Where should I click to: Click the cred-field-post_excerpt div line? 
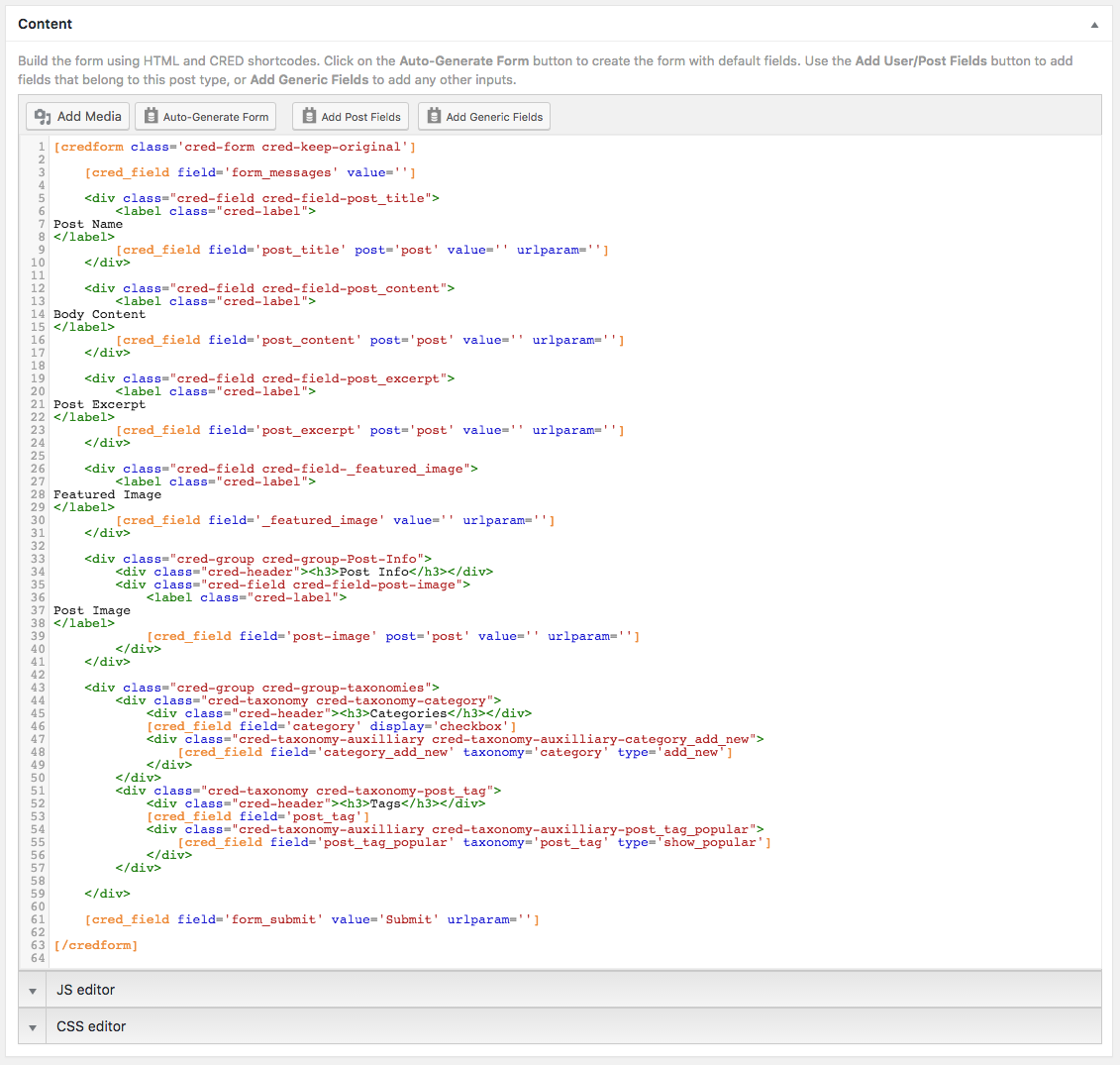pyautogui.click(x=269, y=378)
